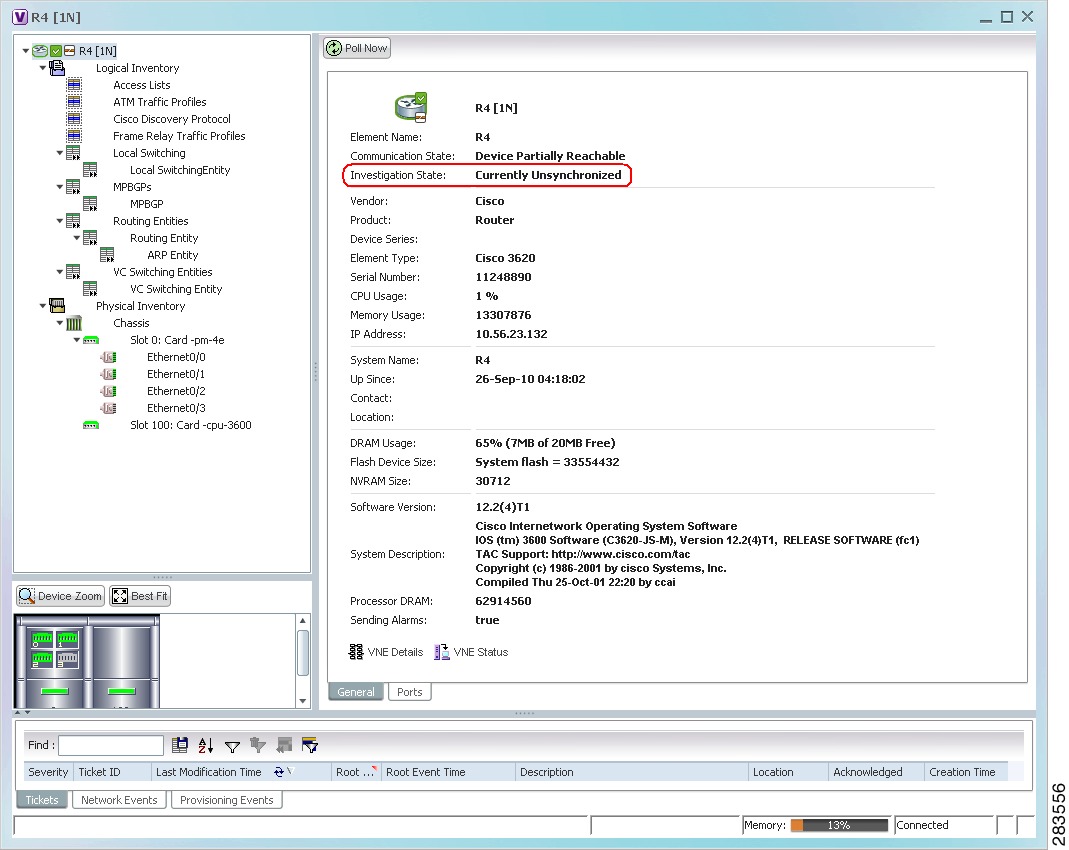Image resolution: width=1069 pixels, height=850 pixels.
Task: Click the Root Event Time column header
Action: (x=448, y=772)
